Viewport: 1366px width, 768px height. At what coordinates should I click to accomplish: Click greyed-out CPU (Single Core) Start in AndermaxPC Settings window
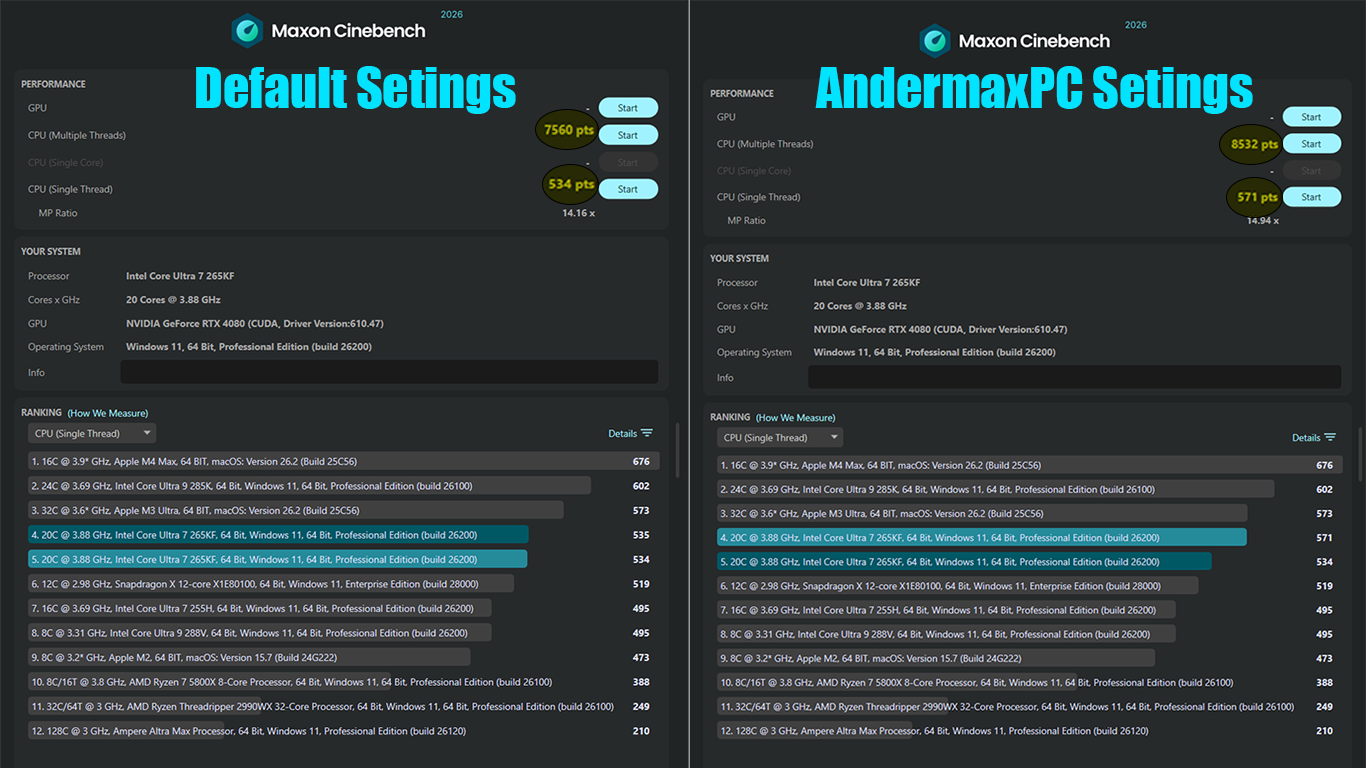(x=1311, y=171)
